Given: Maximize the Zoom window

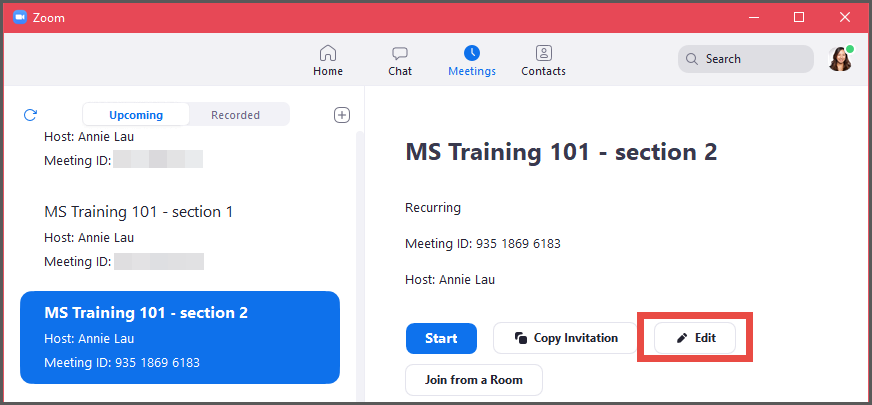Looking at the screenshot, I should point(799,17).
